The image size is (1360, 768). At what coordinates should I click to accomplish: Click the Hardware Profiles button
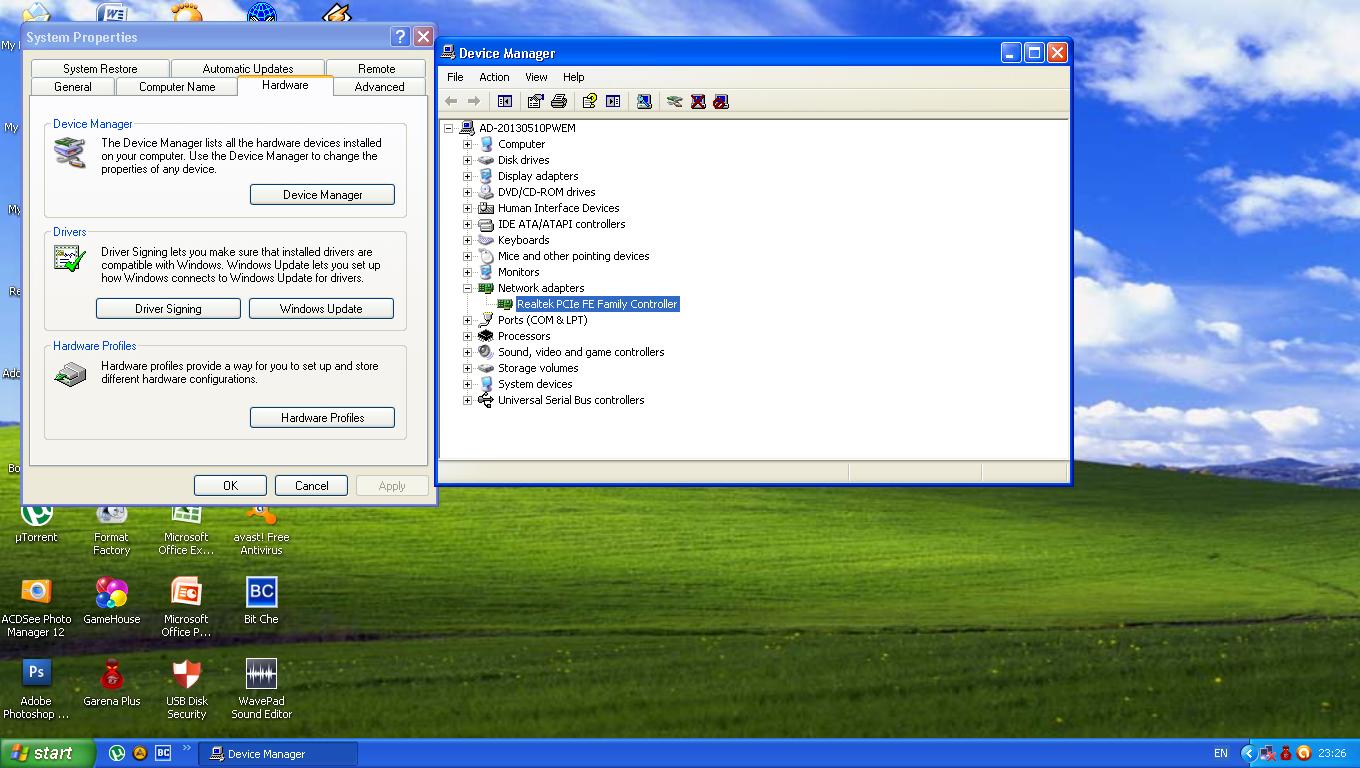(322, 418)
